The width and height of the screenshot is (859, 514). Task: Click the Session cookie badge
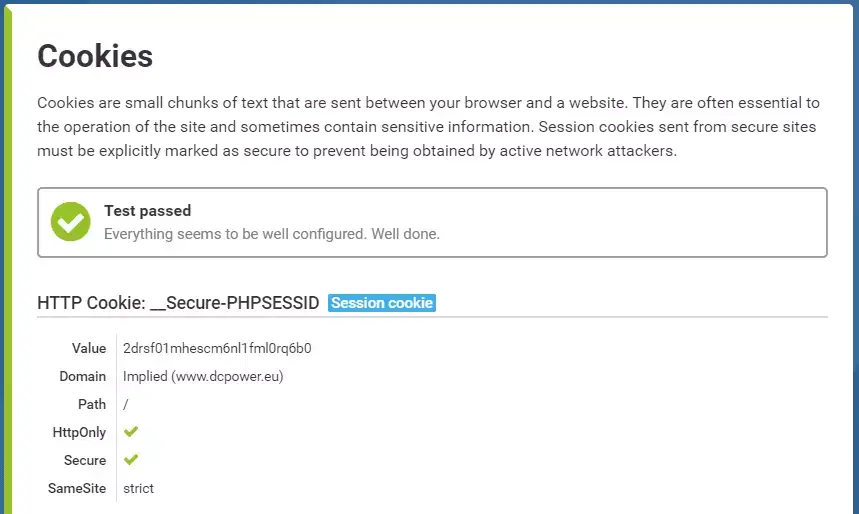[382, 303]
